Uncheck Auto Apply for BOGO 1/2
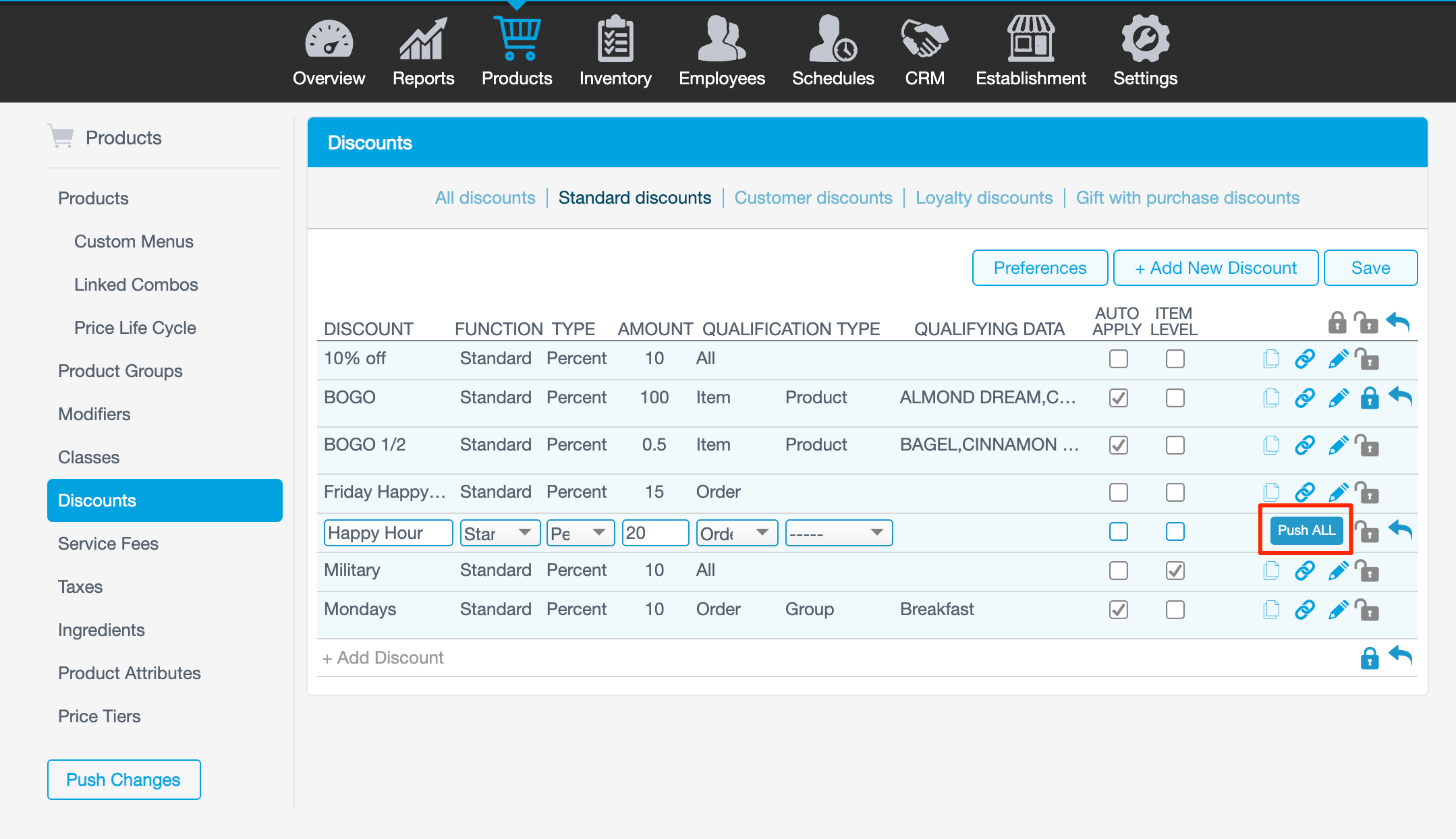The height and width of the screenshot is (839, 1456). tap(1118, 445)
